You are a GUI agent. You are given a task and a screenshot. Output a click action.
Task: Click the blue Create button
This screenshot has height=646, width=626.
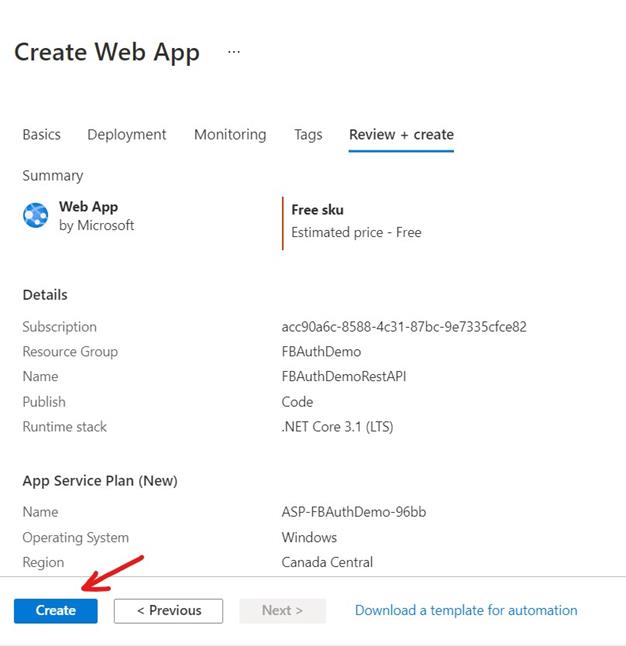[56, 611]
